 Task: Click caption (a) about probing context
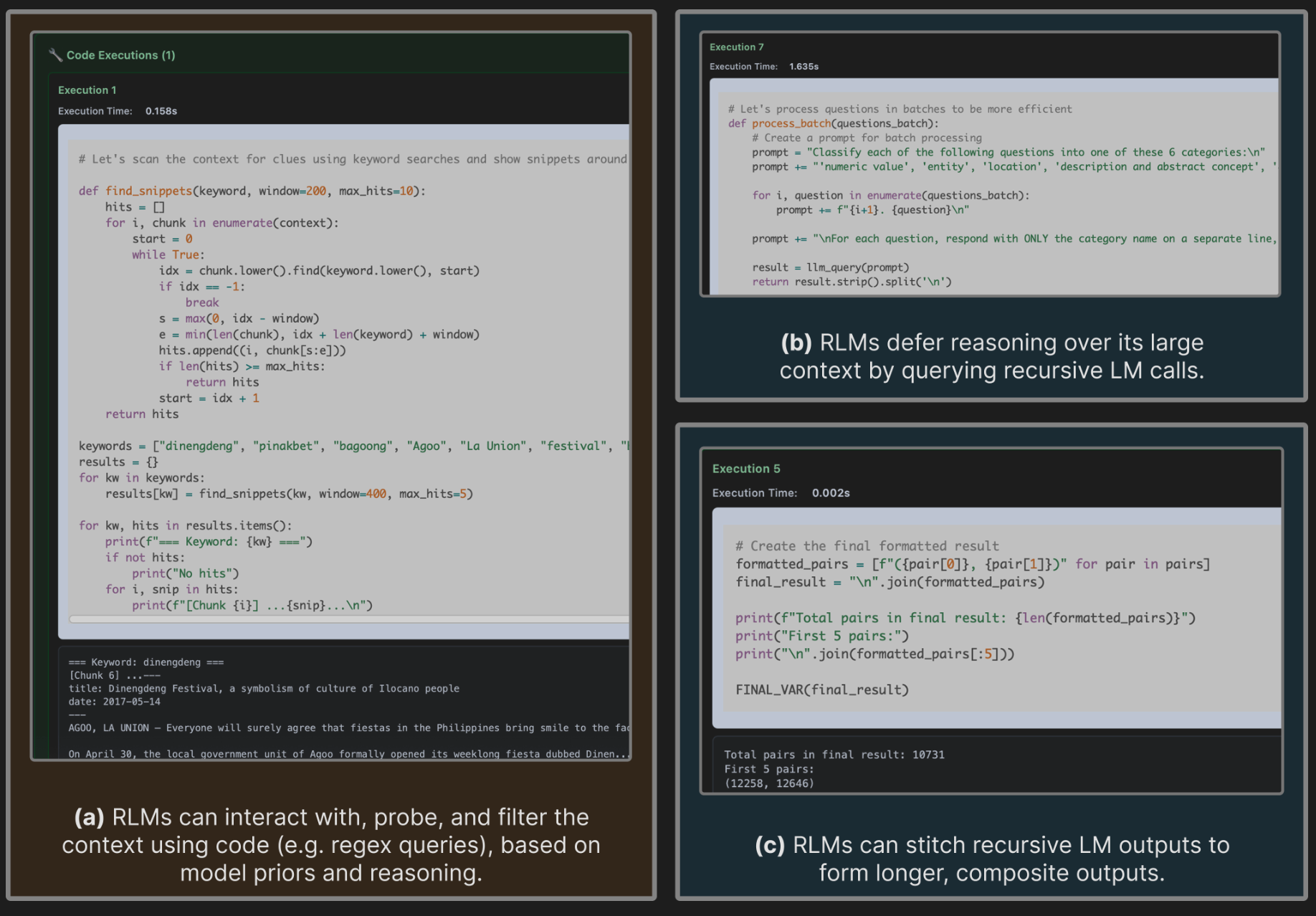331,845
